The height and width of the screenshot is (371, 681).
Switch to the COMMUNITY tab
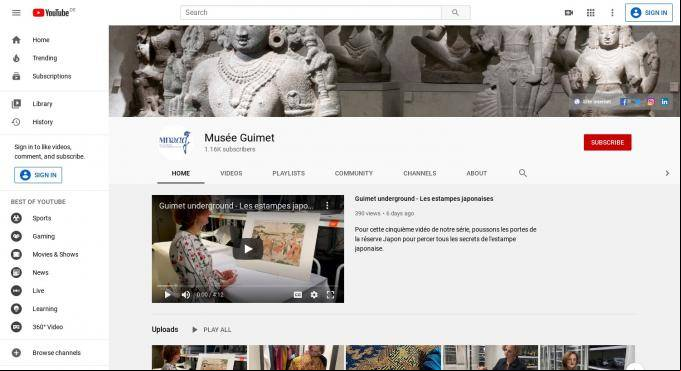point(354,173)
